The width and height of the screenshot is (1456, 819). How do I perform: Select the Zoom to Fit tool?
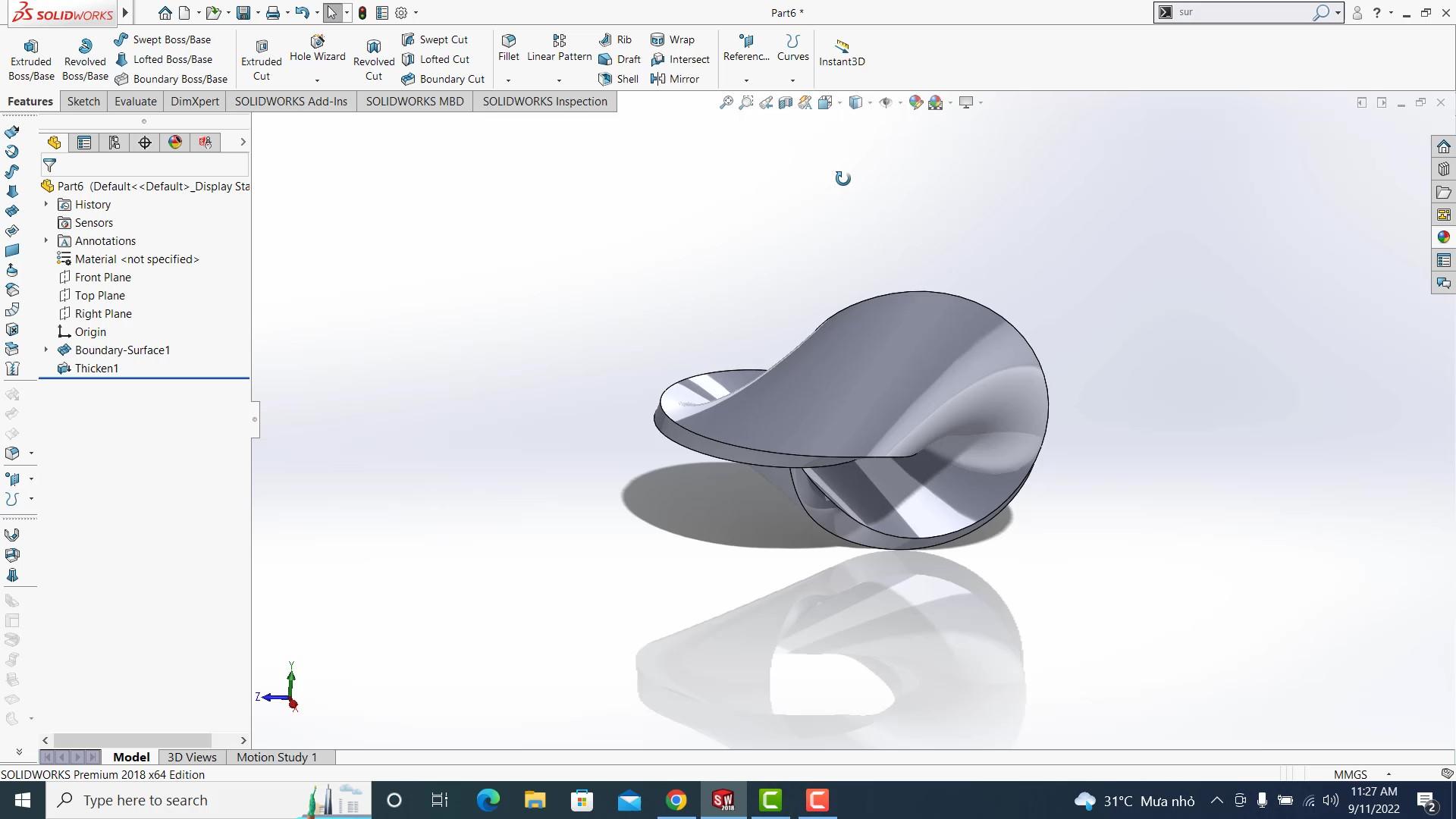coord(726,102)
